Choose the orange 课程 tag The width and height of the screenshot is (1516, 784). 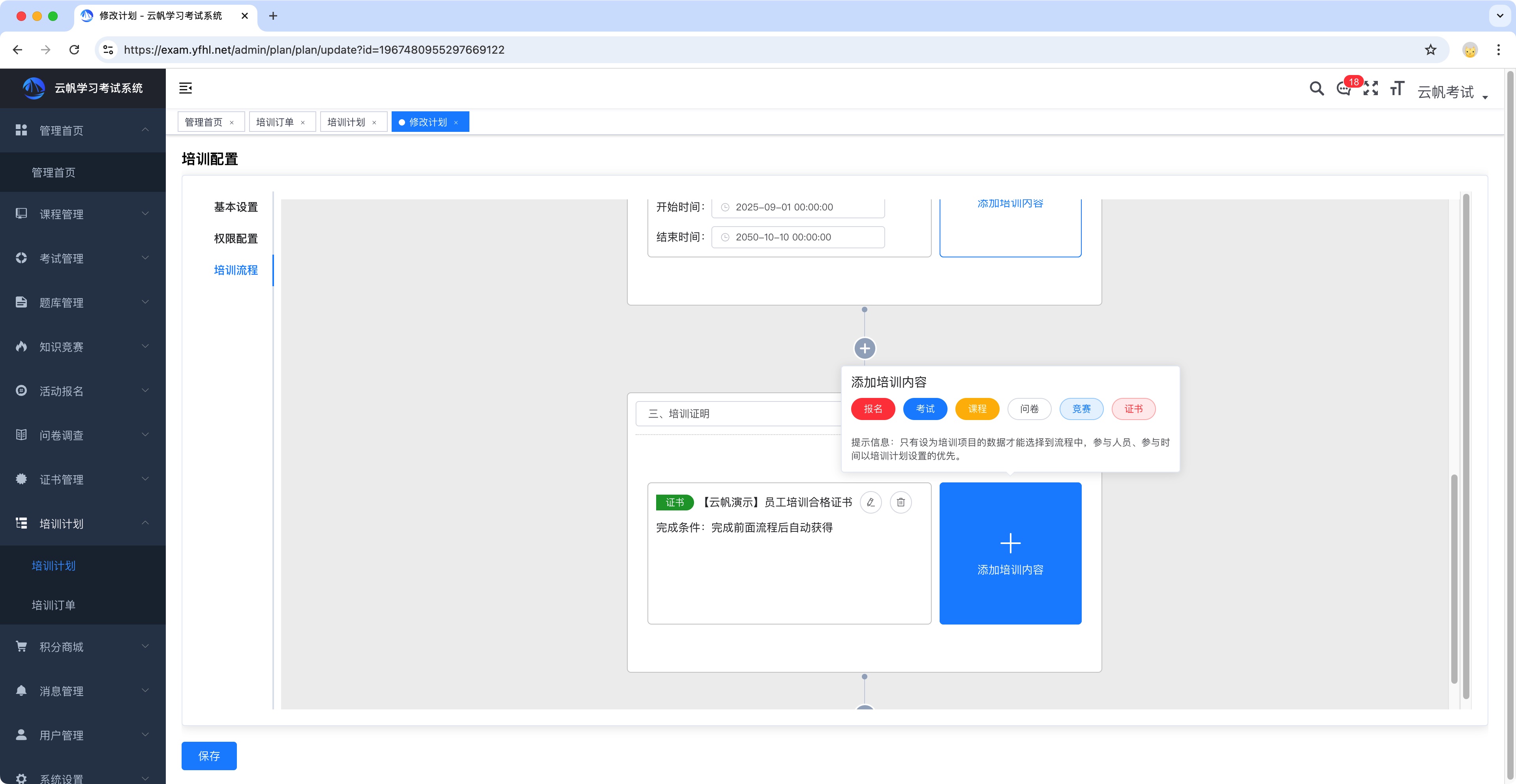tap(977, 409)
